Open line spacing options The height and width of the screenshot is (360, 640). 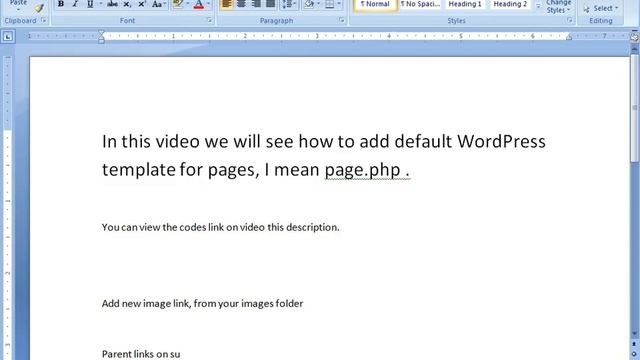pyautogui.click(x=289, y=4)
